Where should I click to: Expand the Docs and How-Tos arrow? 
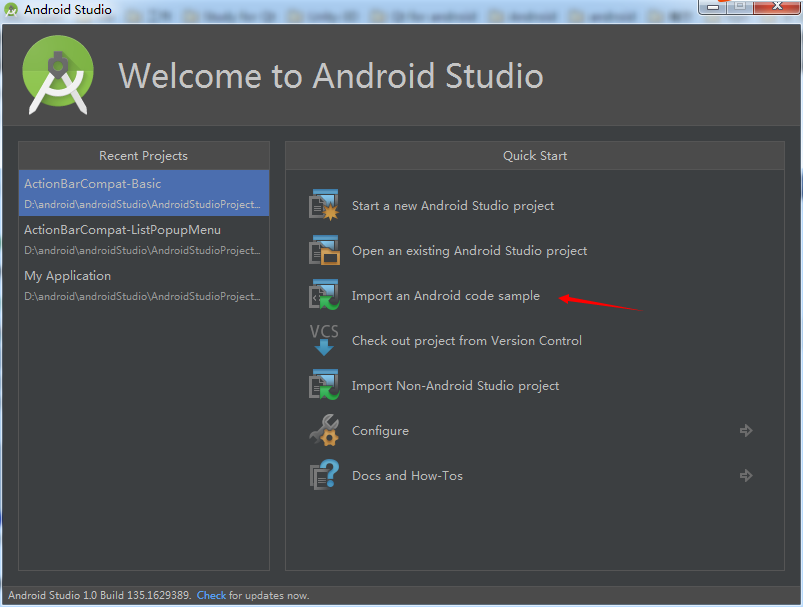click(746, 476)
